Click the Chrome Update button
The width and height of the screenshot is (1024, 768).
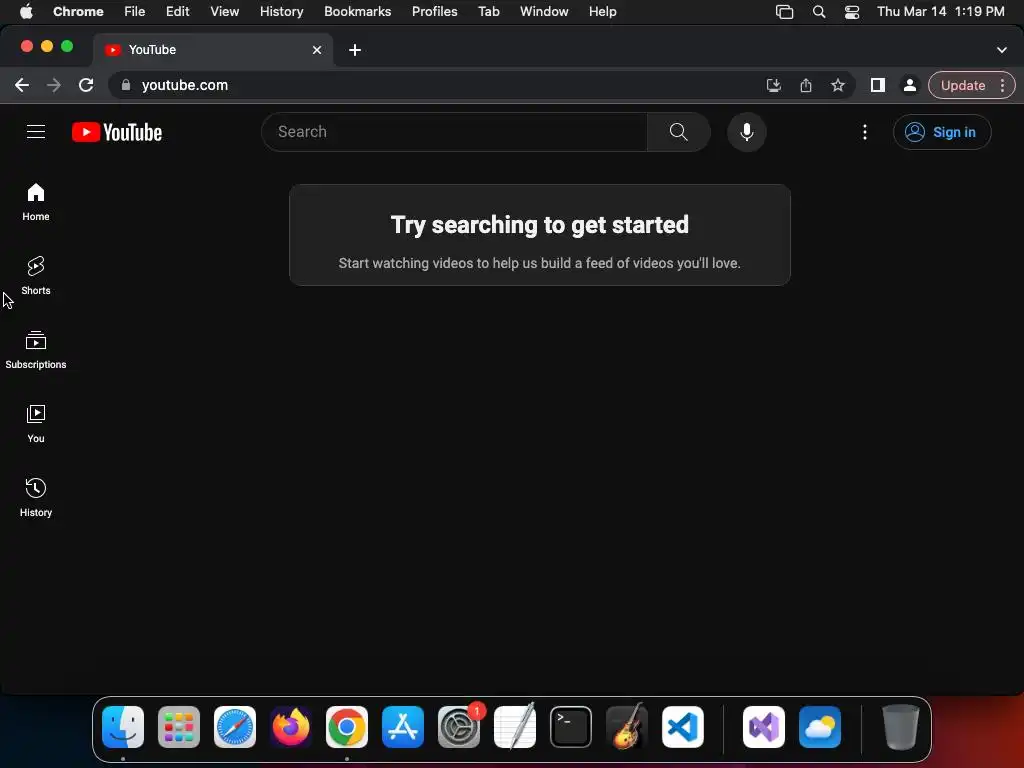pyautogui.click(x=963, y=85)
